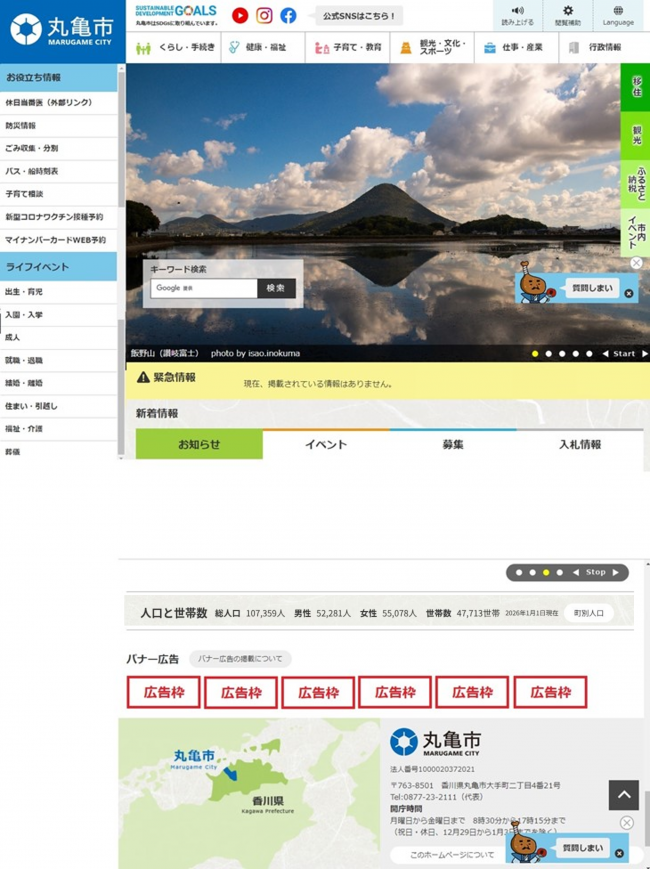
Task: Open the YouTube channel icon
Action: (x=240, y=16)
